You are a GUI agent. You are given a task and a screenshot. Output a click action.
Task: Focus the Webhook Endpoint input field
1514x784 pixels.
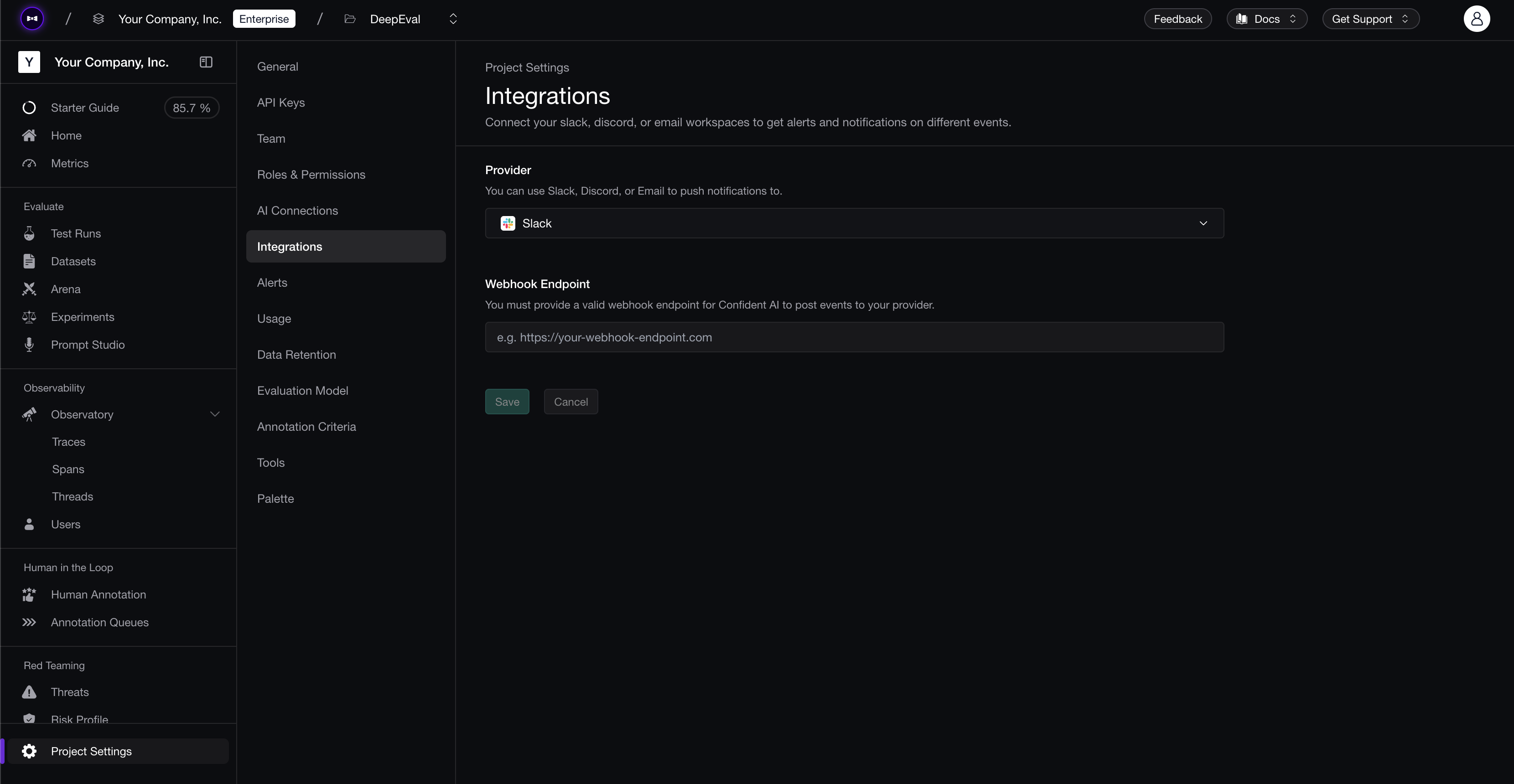[854, 337]
